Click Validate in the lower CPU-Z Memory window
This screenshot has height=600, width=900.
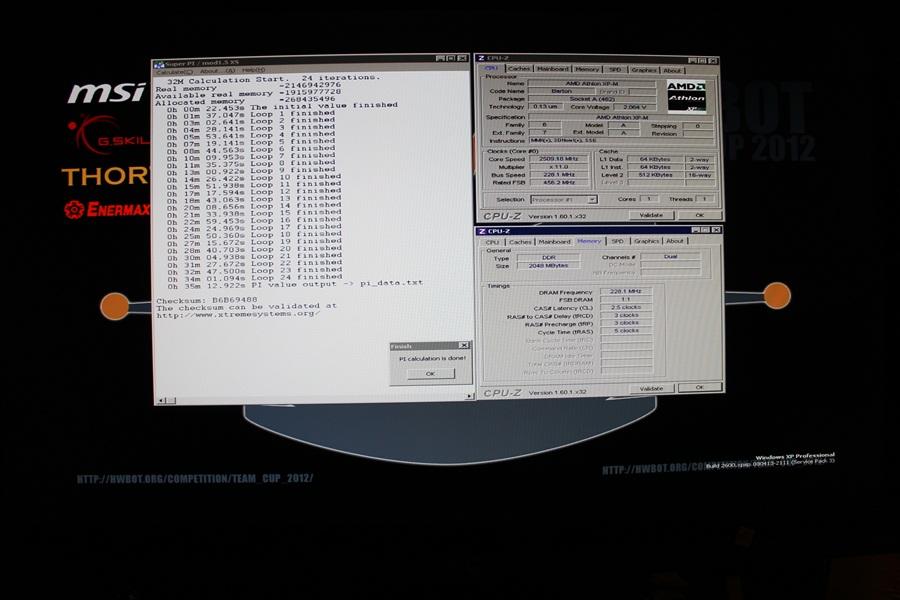point(651,389)
